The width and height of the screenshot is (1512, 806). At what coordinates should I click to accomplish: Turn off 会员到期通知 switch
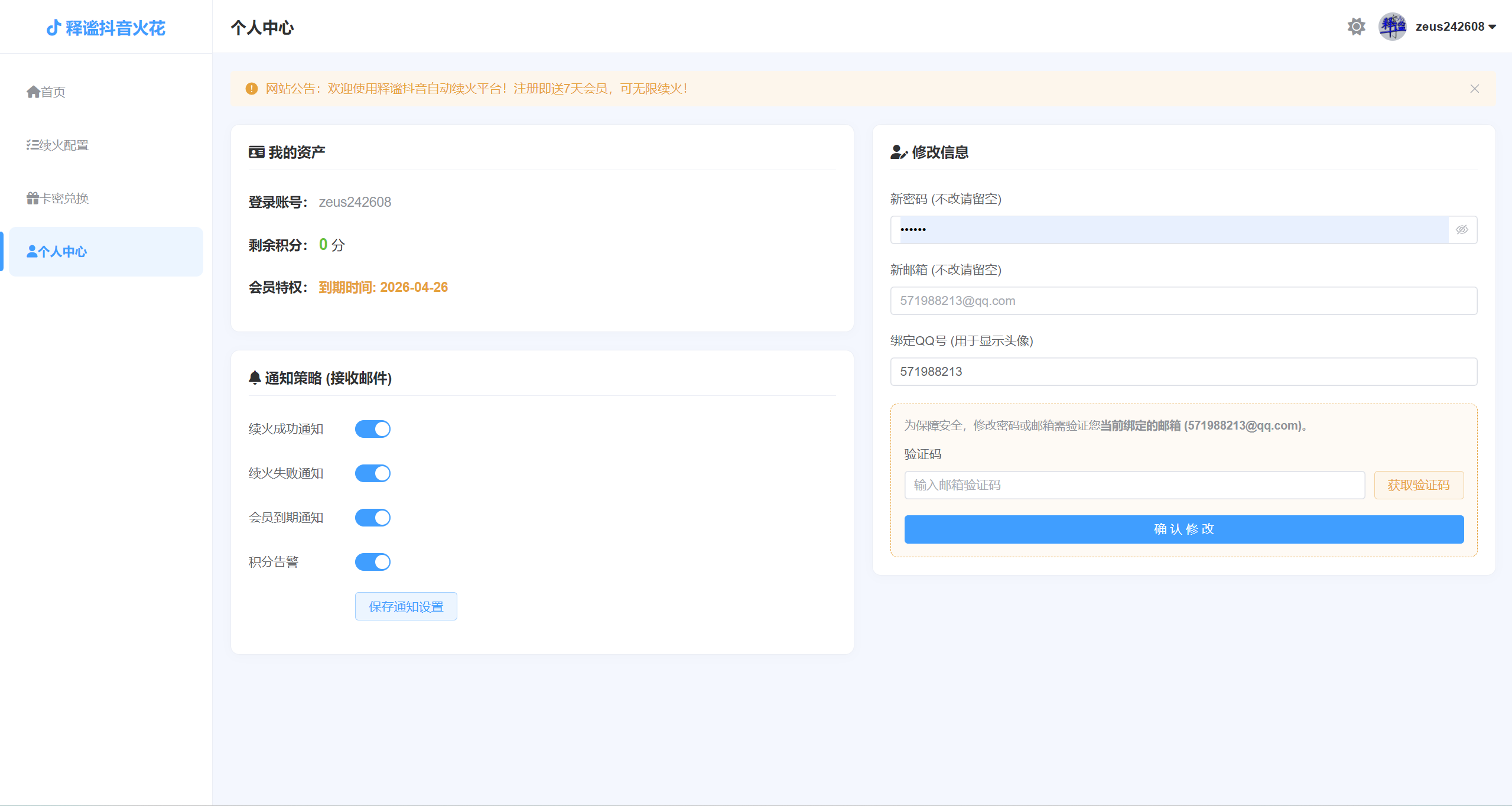click(372, 517)
